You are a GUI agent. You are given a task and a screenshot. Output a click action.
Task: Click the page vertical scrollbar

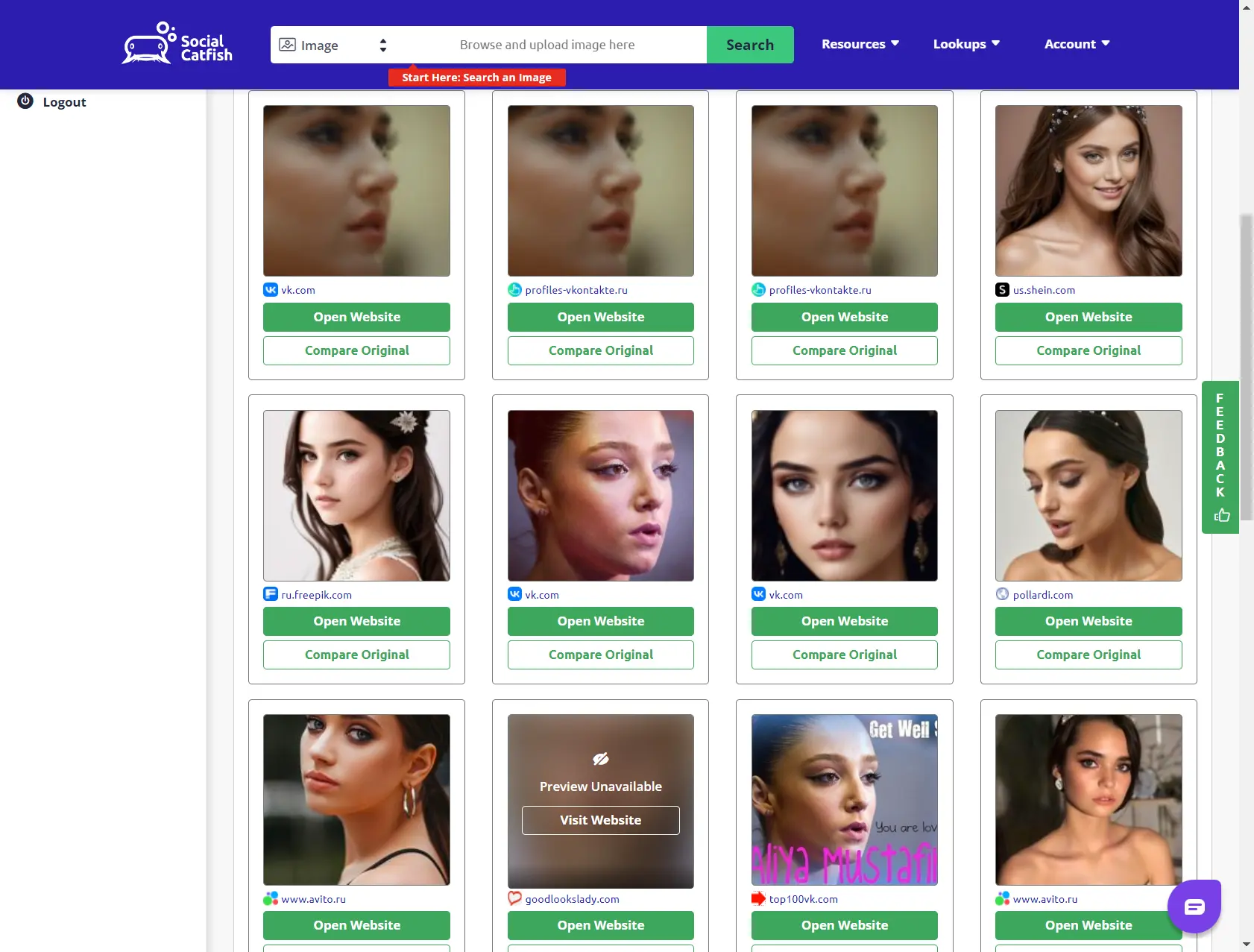click(1246, 373)
